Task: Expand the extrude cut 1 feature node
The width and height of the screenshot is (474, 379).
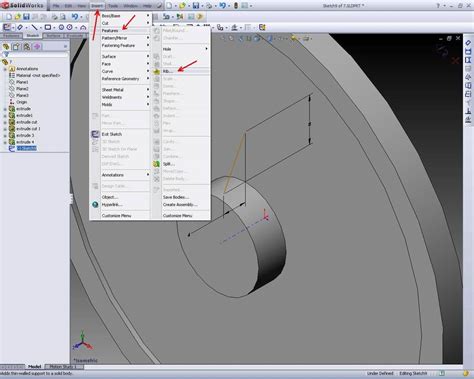Action: click(5, 129)
